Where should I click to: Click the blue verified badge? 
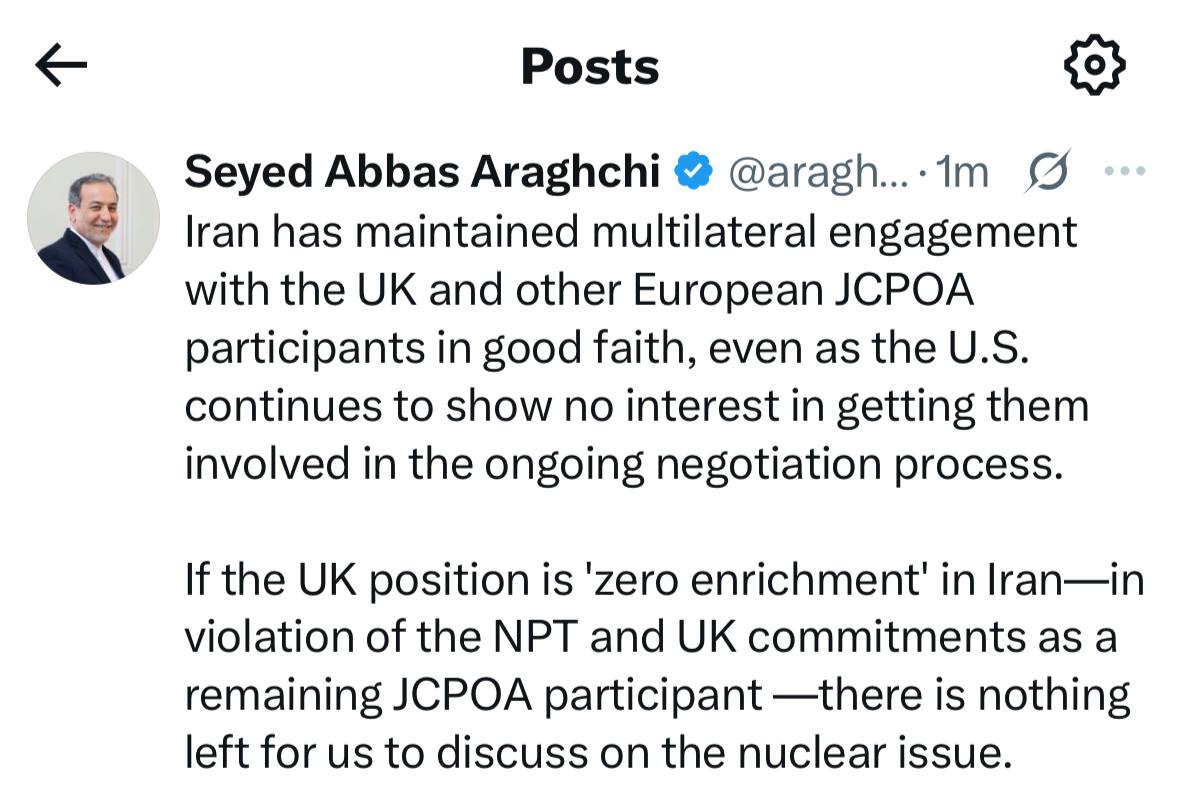click(693, 173)
